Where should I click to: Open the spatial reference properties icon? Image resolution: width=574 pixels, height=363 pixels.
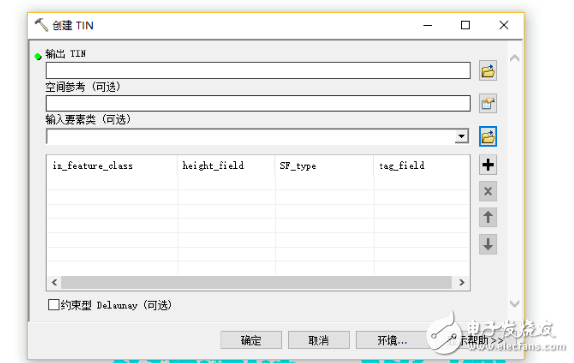pyautogui.click(x=488, y=104)
